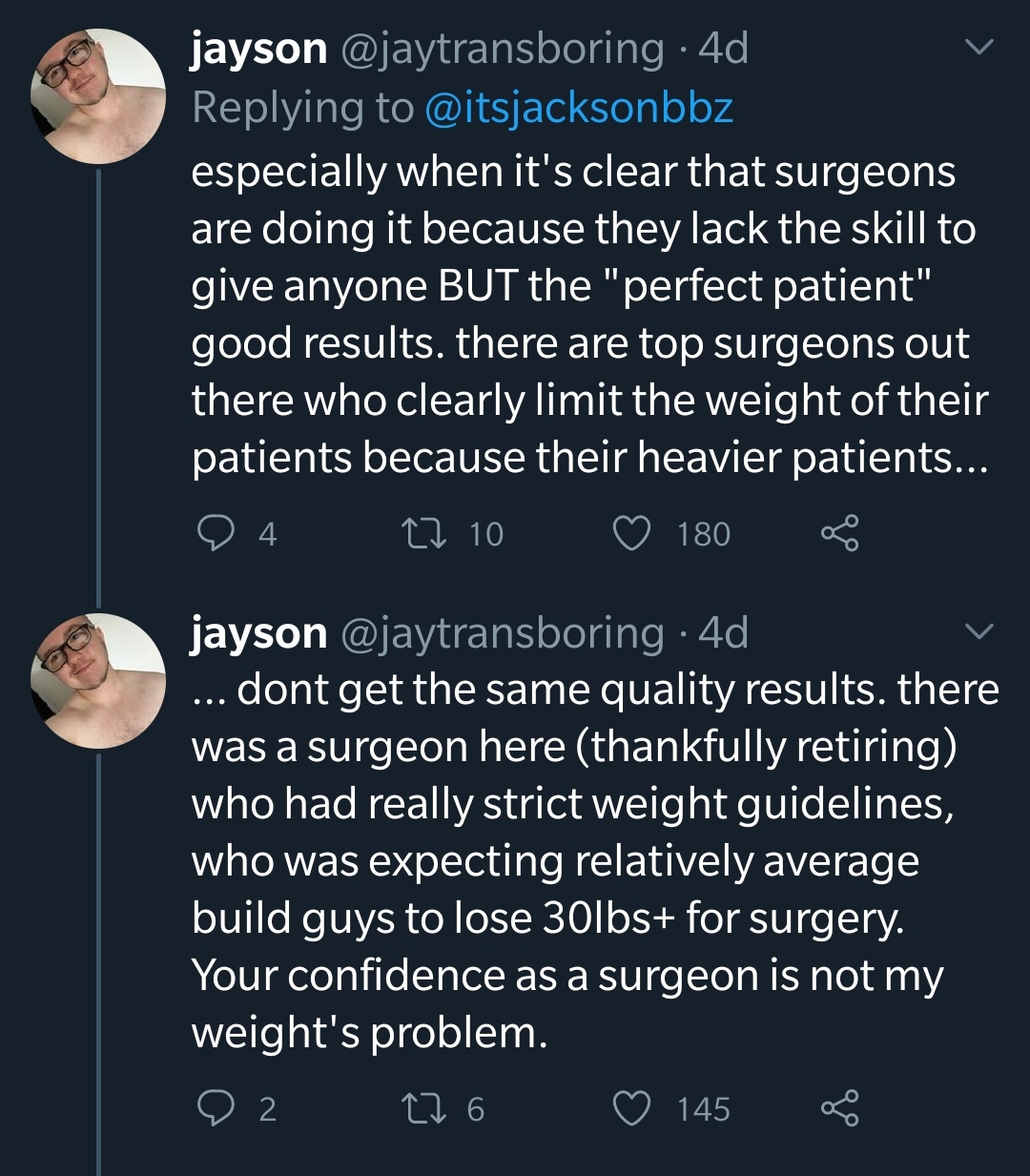
Task: Open first tweet's 4d timestamp
Action: click(x=724, y=49)
